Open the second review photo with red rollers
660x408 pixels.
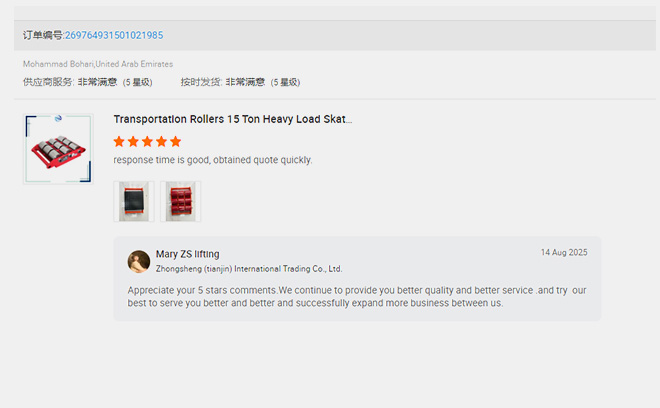[x=180, y=201]
